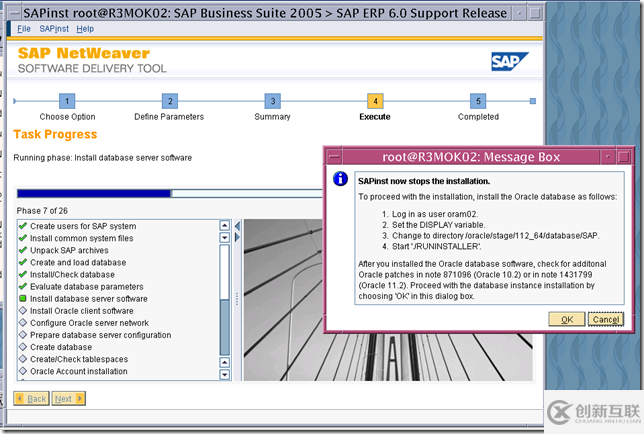
Task: Click scroll up arrow at top of task list
Action: click(225, 225)
